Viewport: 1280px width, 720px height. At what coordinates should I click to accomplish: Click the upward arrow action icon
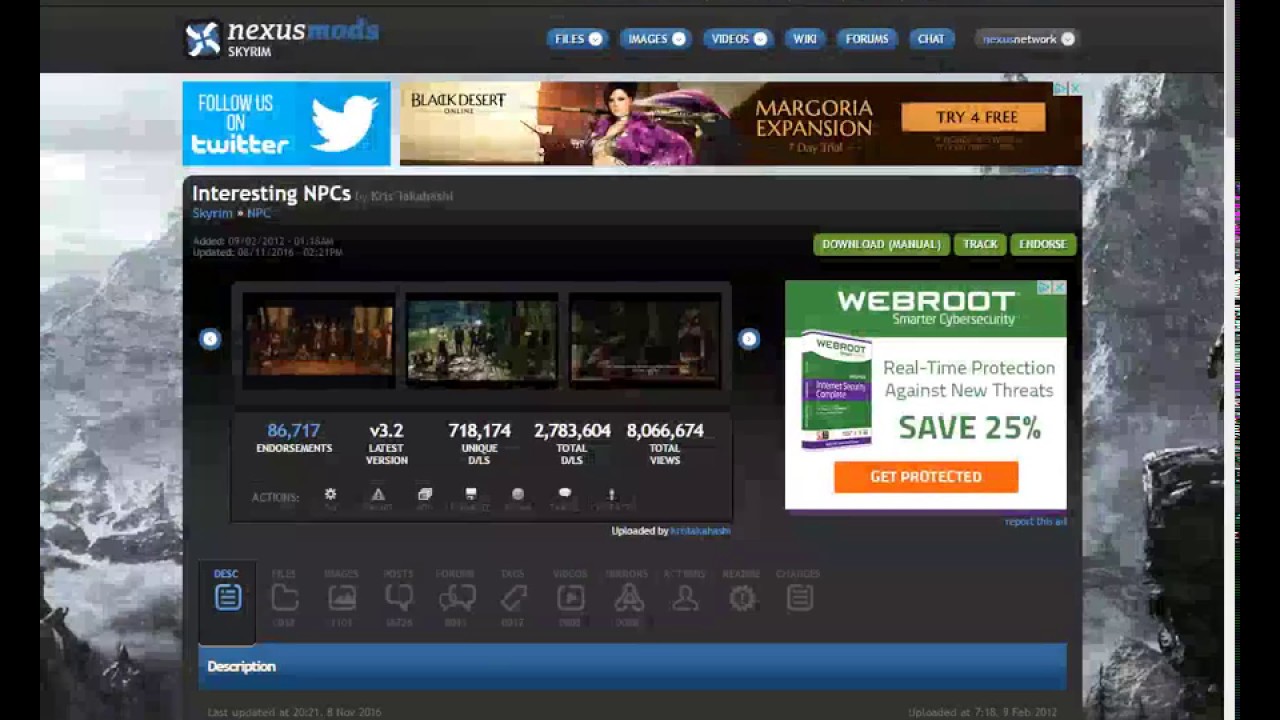(x=612, y=495)
